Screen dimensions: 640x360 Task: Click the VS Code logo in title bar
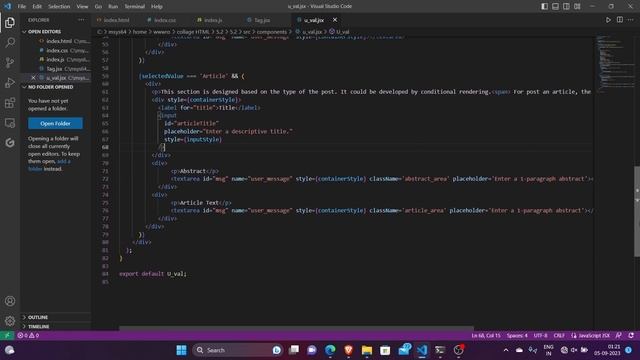pos(7,6)
